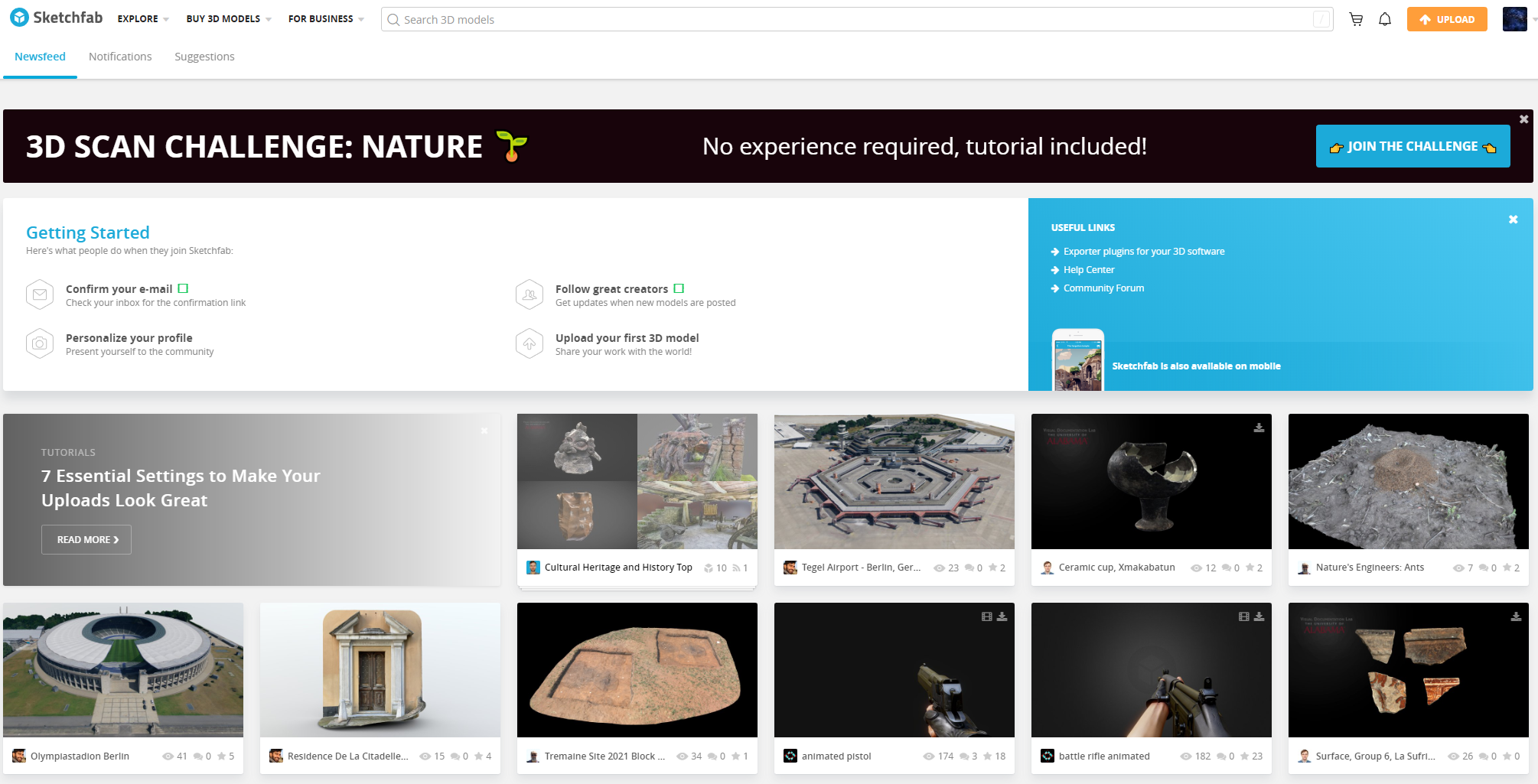Click the Confirm your e-mail envelope icon
Viewport: 1538px width, 784px height.
tap(40, 294)
